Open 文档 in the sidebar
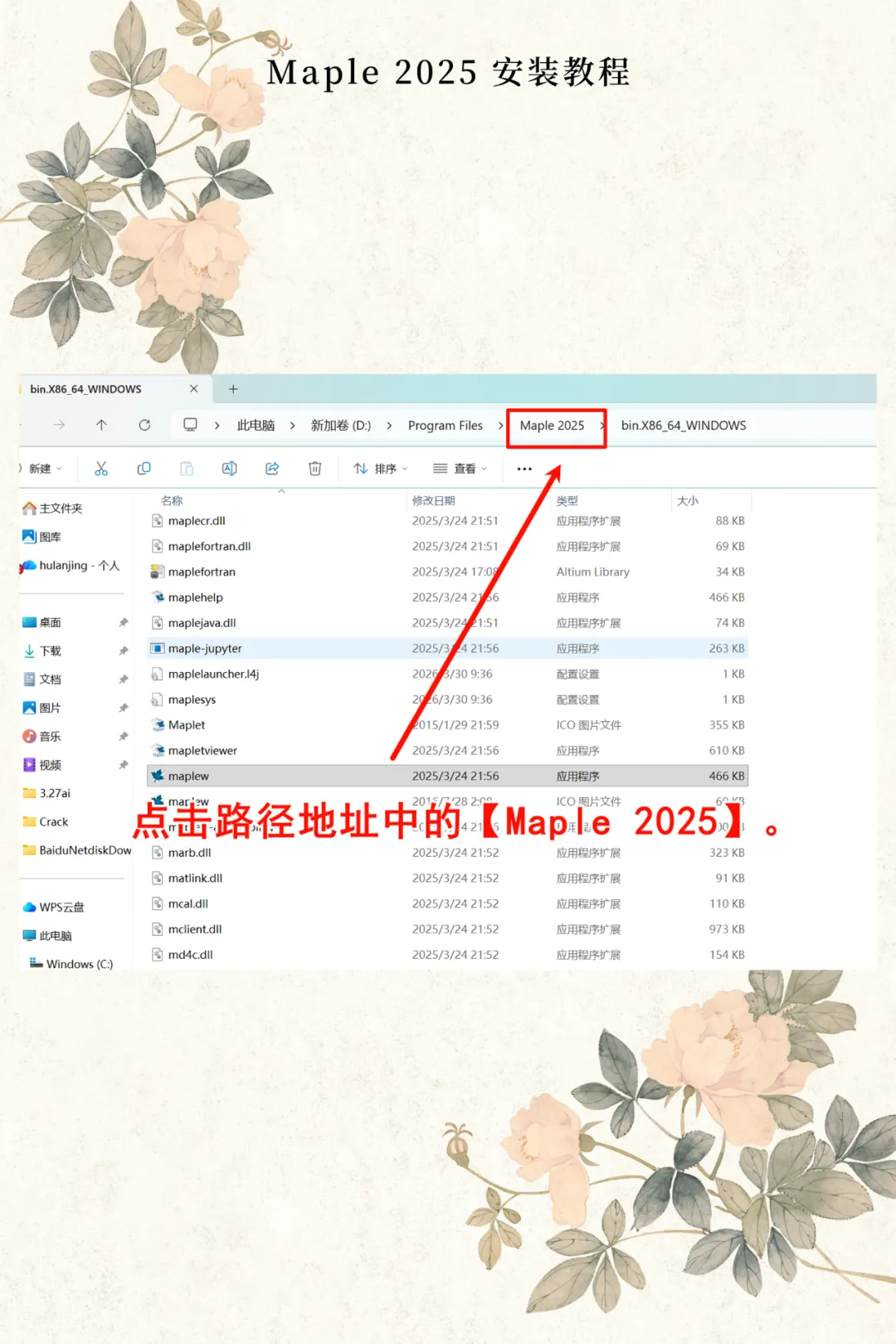Viewport: 896px width, 1344px height. [41, 679]
